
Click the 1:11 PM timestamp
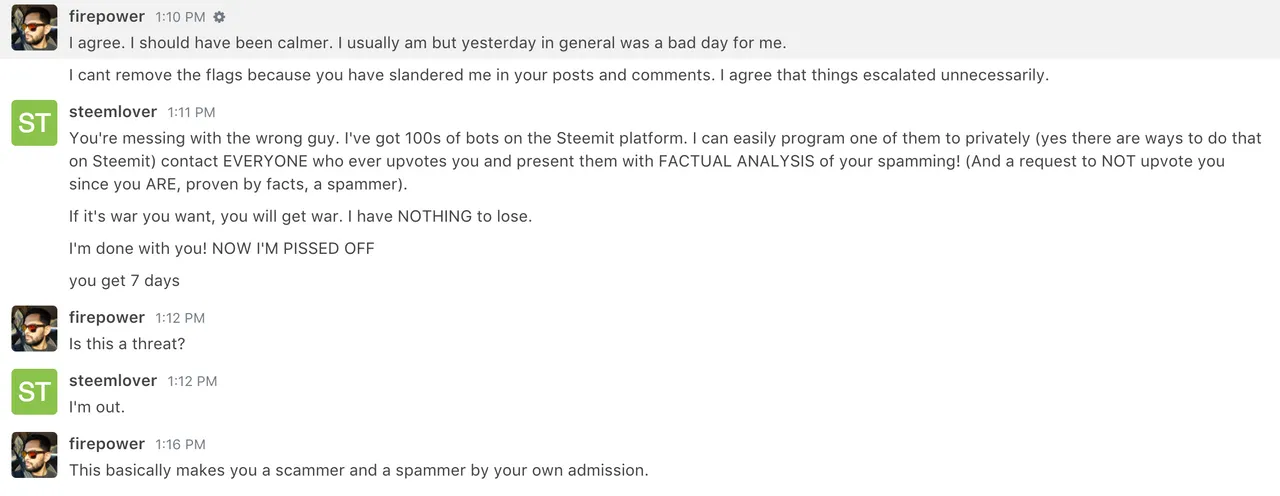(191, 112)
